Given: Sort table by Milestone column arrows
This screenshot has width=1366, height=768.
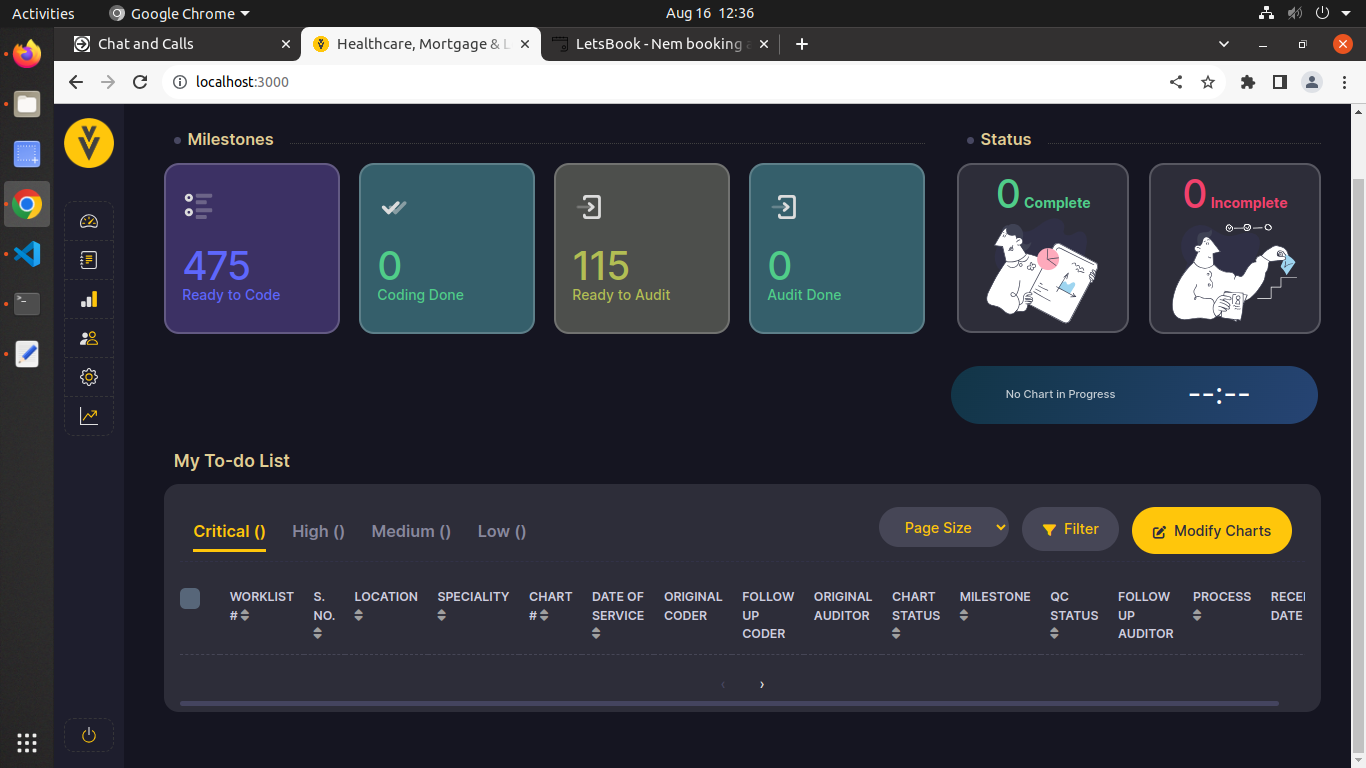Looking at the screenshot, I should point(964,615).
